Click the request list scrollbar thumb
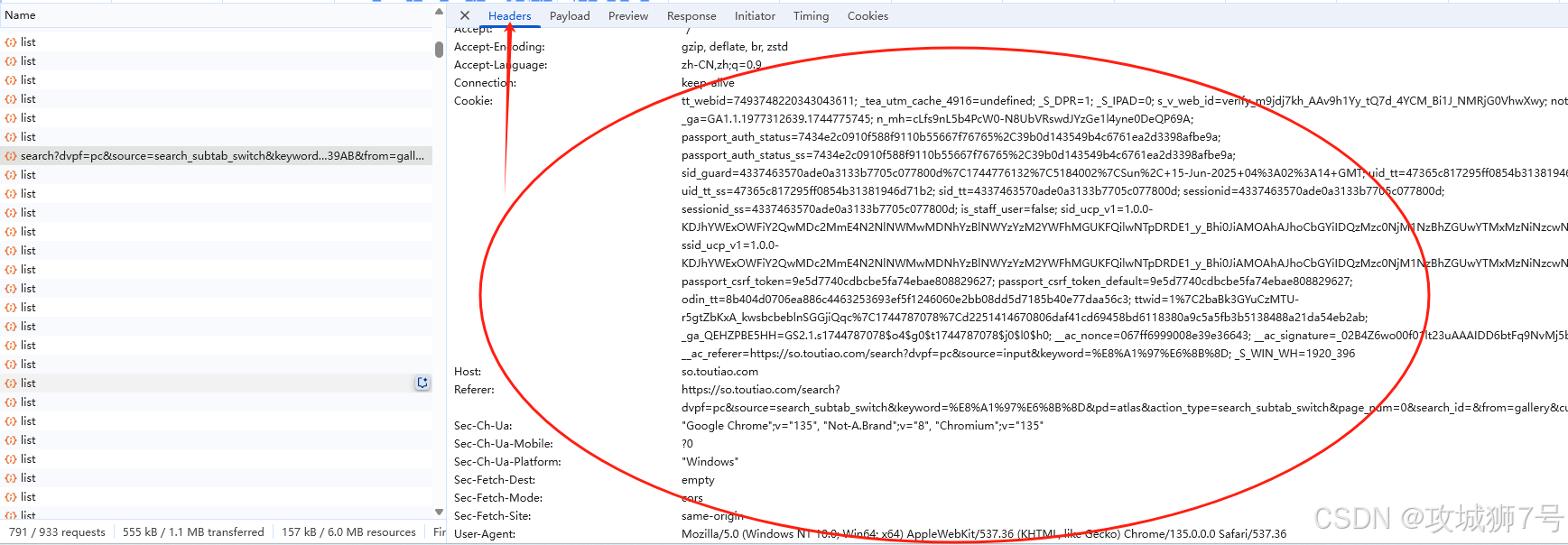This screenshot has height=545, width=1568. (440, 50)
